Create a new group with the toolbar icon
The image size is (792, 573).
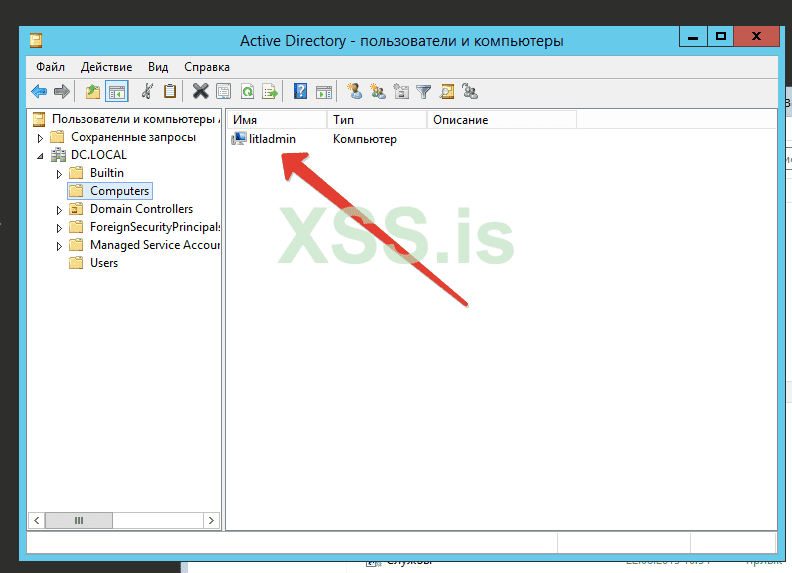tap(377, 91)
